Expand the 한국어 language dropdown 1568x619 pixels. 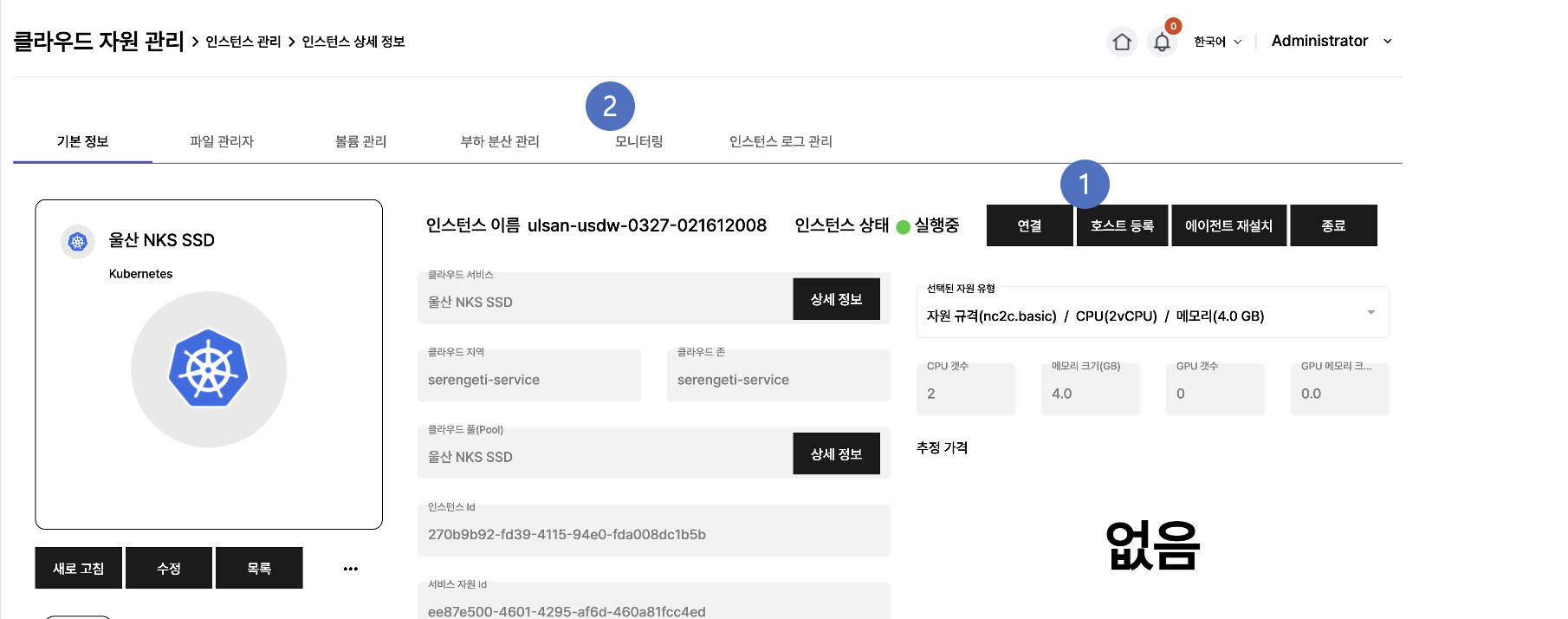pyautogui.click(x=1217, y=42)
